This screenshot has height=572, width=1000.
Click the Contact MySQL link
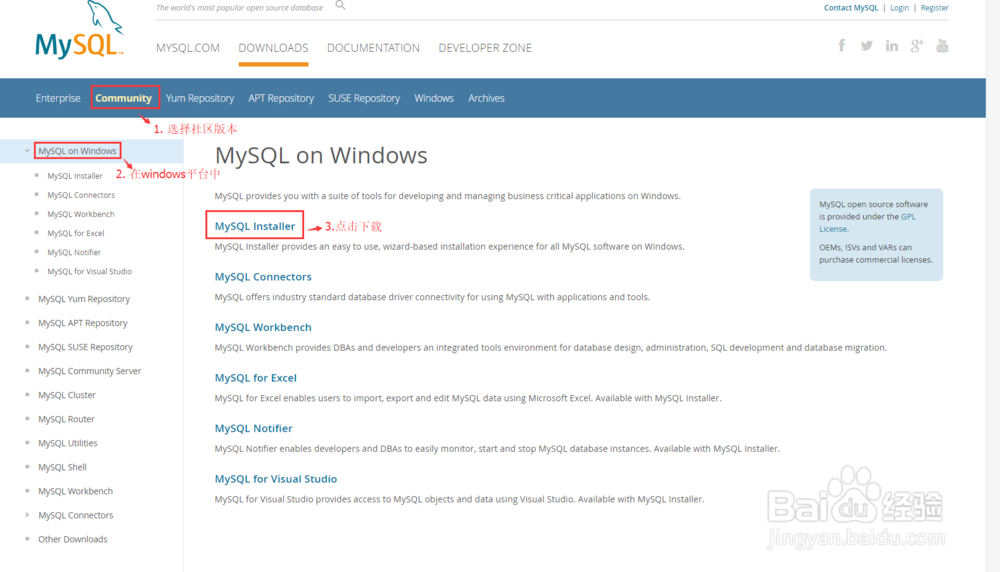851,8
